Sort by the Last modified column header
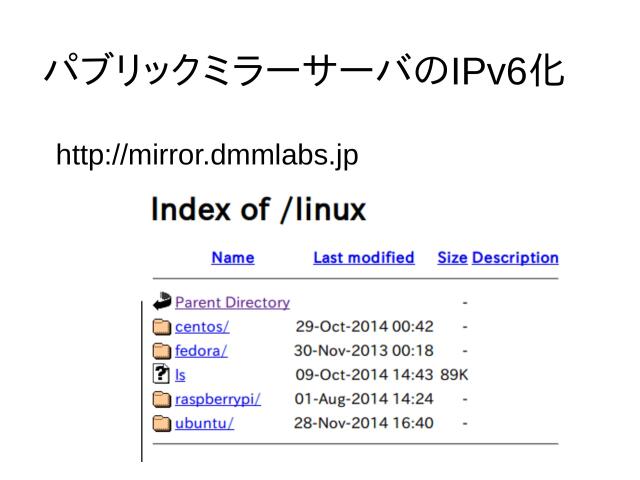Viewport: 640px width, 480px height. (363, 258)
